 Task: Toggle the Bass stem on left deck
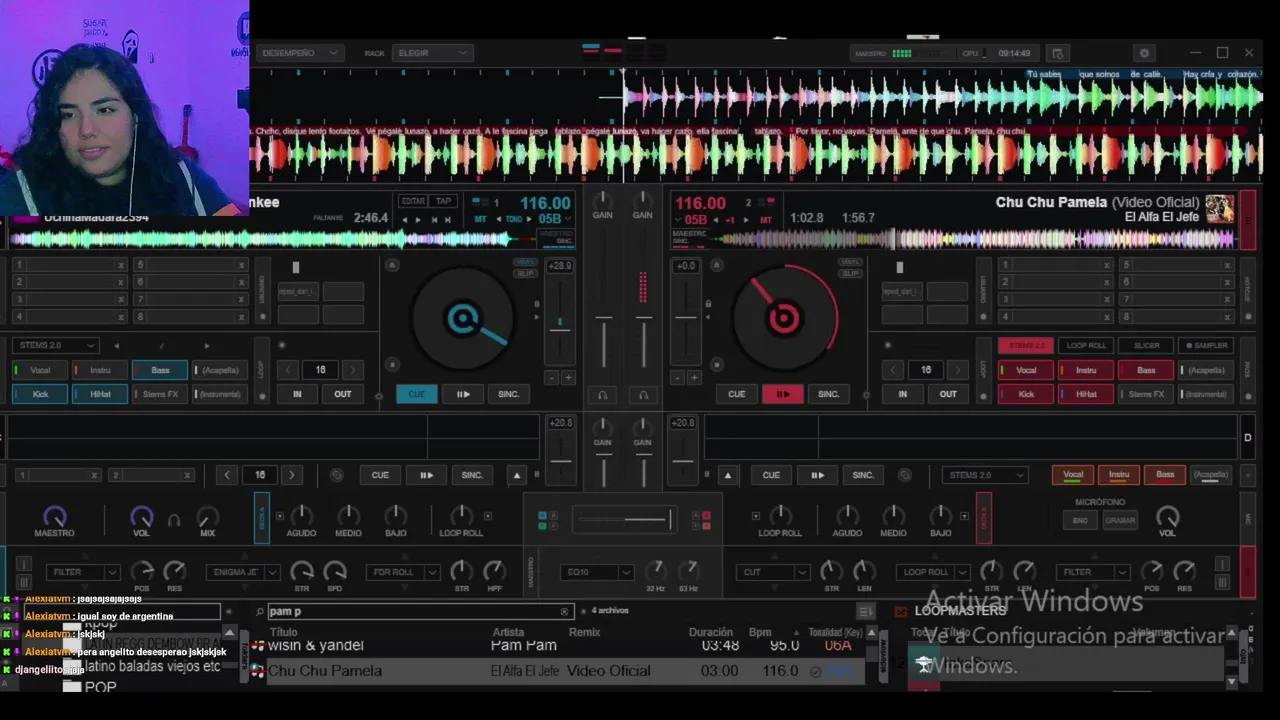click(160, 370)
